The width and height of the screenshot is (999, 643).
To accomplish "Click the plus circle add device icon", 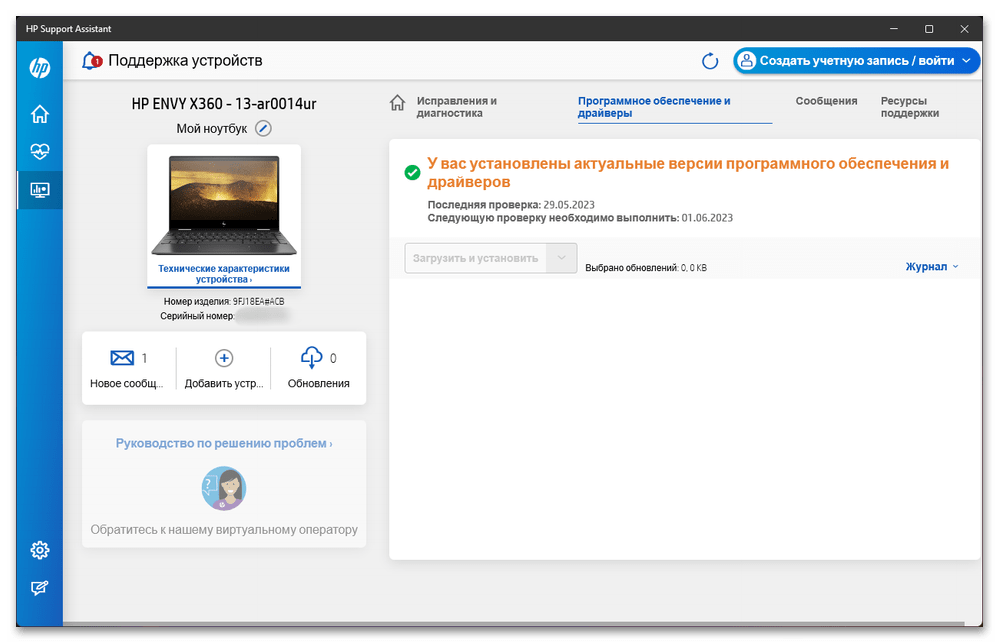I will tap(224, 358).
